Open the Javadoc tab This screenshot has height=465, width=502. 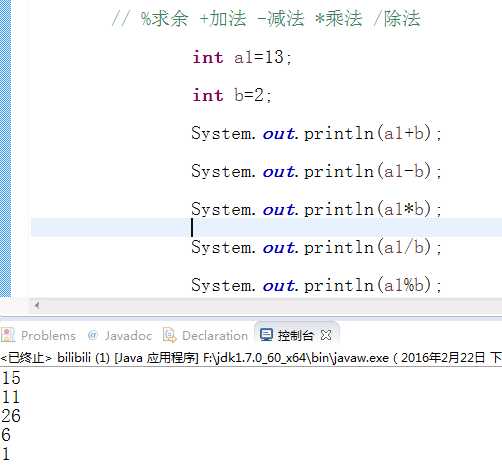click(x=120, y=335)
